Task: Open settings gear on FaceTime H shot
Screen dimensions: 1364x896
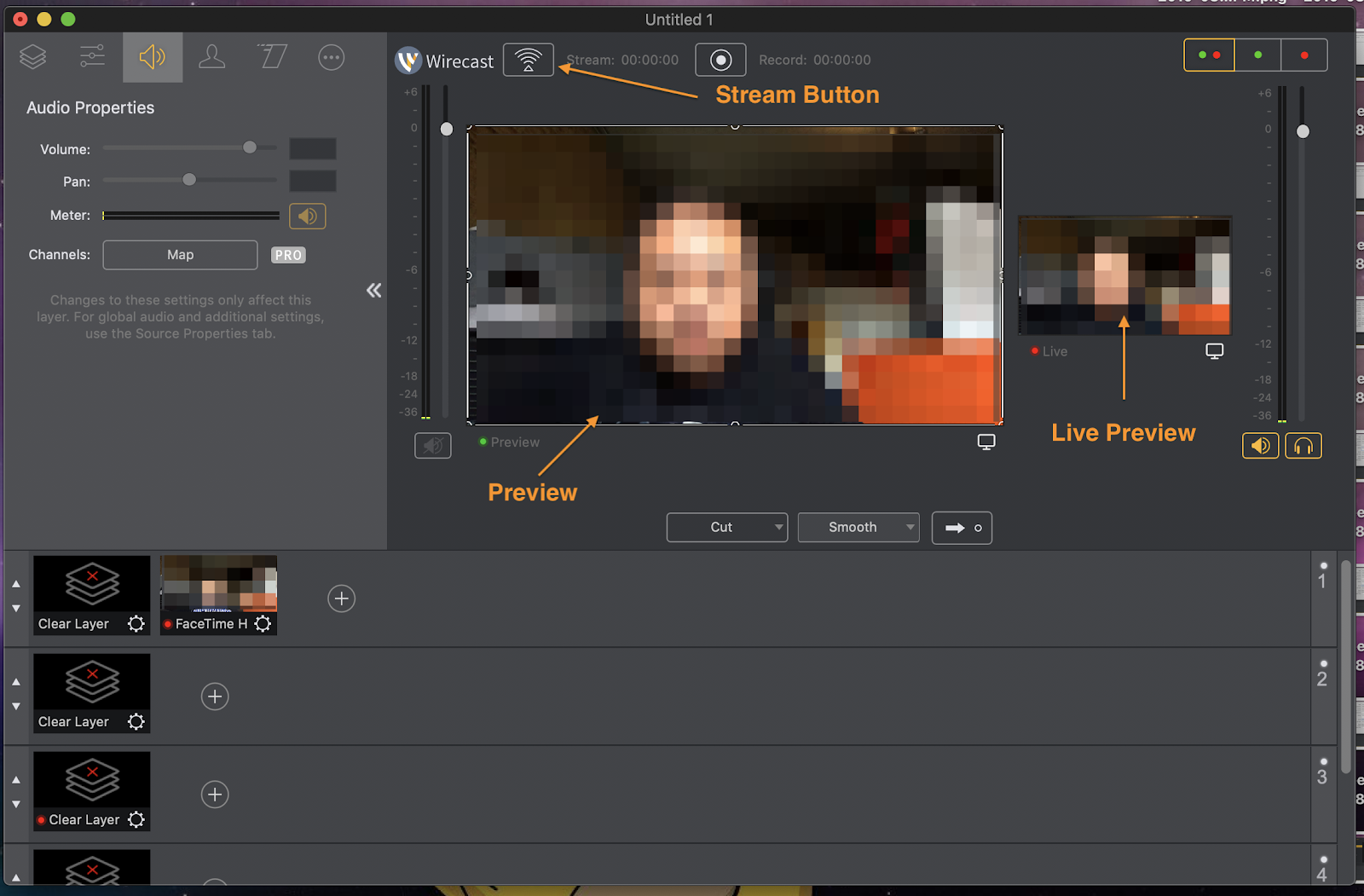Action: (x=263, y=624)
